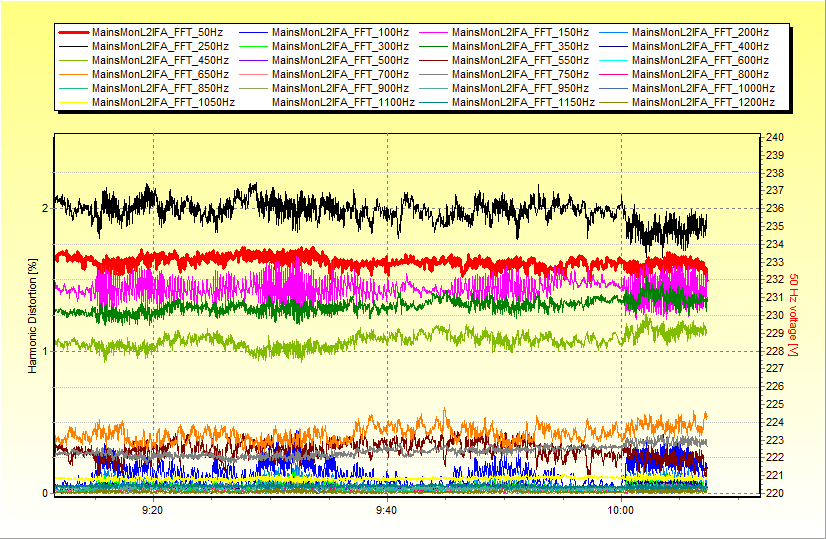Click the orange 650Hz legend line swatch

coord(73,74)
